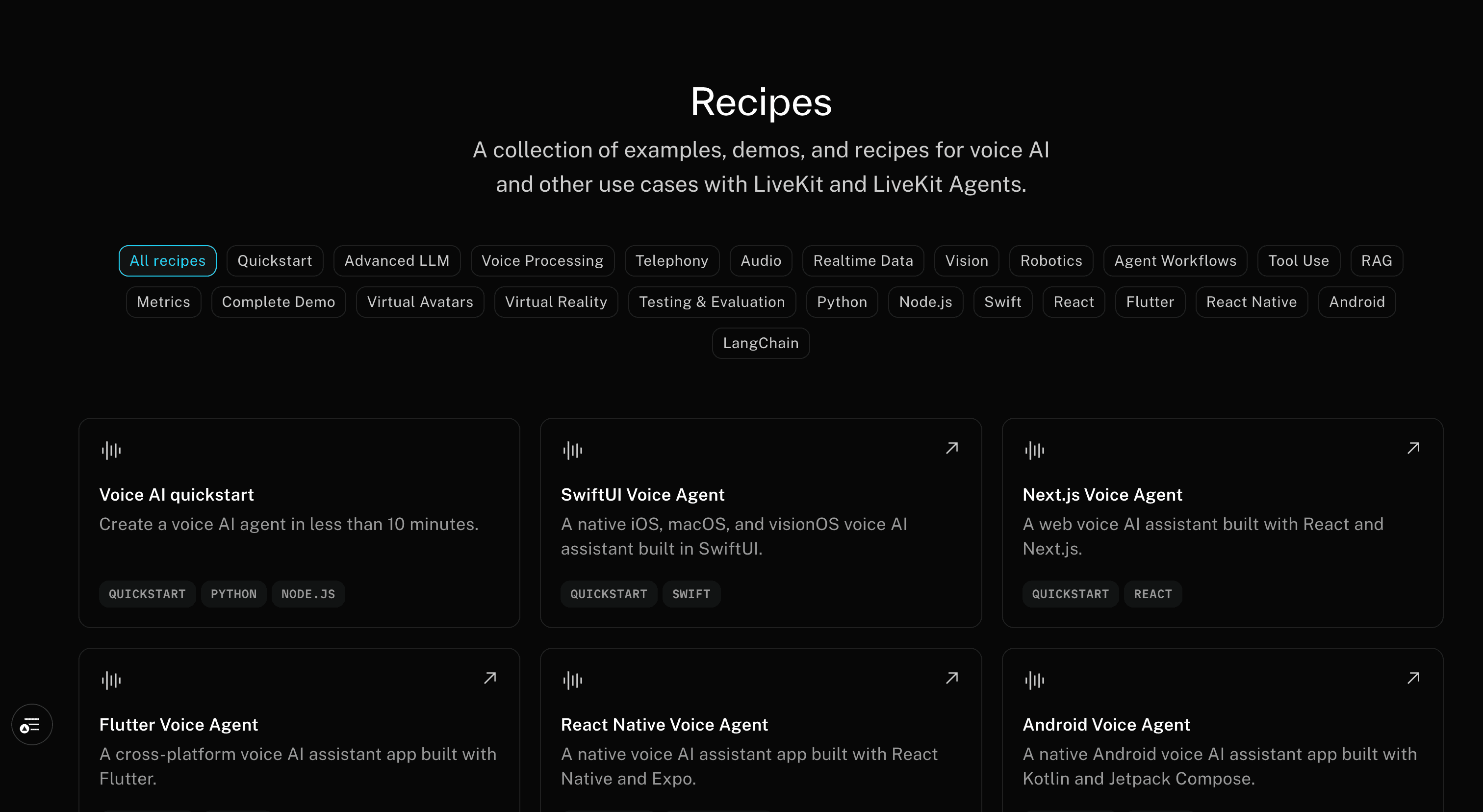The image size is (1483, 812).
Task: Choose the Complete Demo filter
Action: 279,302
